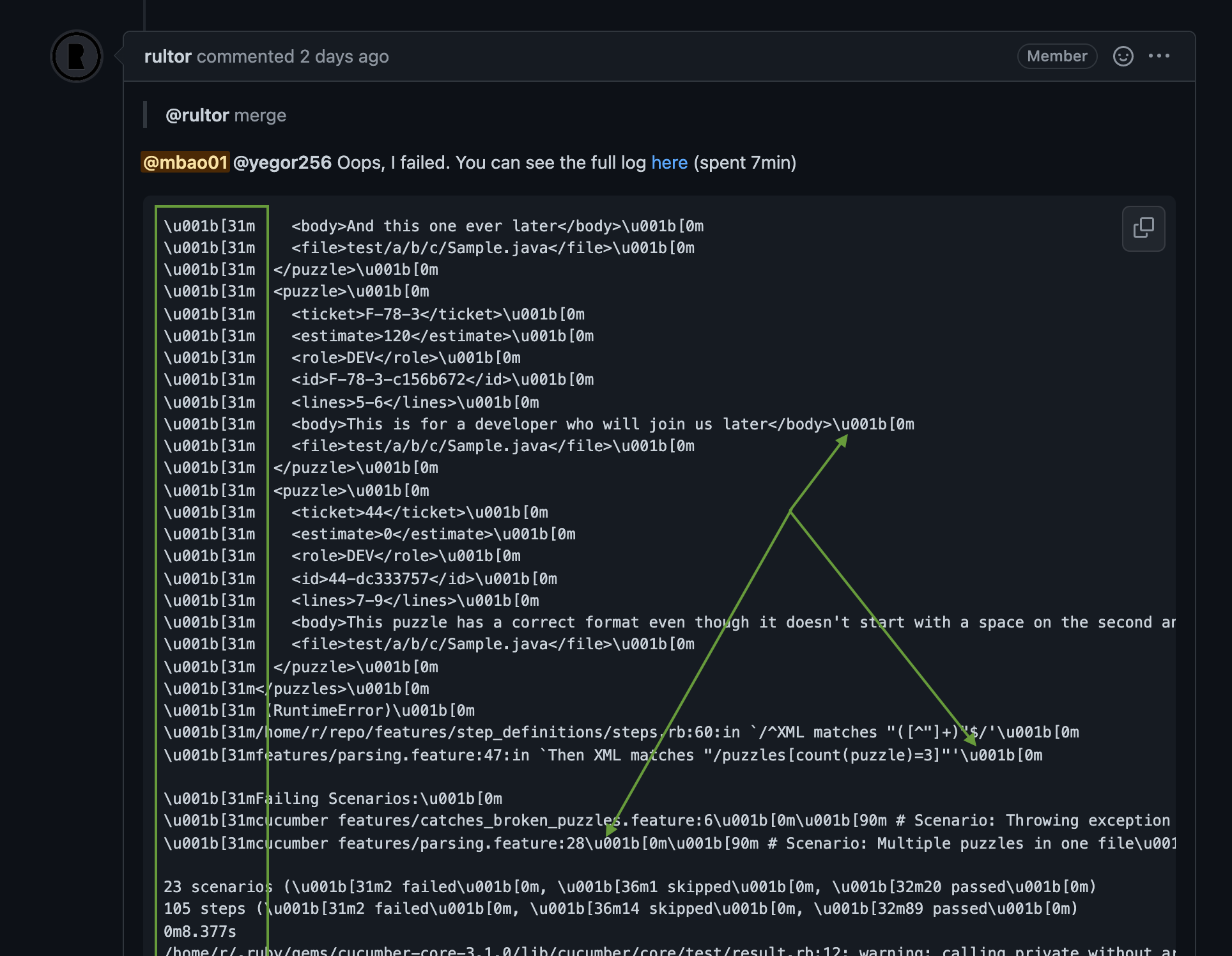
Task: Click the @mbao01 mention
Action: [185, 163]
